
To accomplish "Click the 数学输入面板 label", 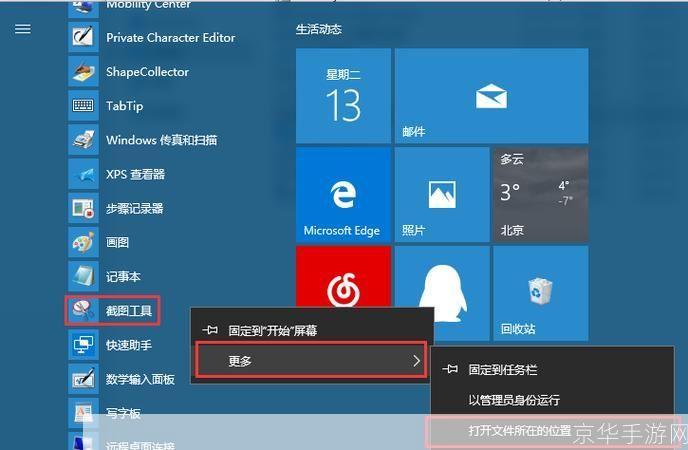I will pyautogui.click(x=140, y=379).
